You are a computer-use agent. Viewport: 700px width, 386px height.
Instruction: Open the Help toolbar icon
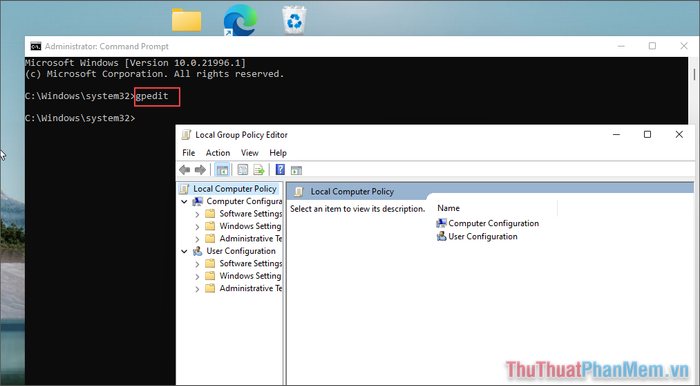pos(280,170)
